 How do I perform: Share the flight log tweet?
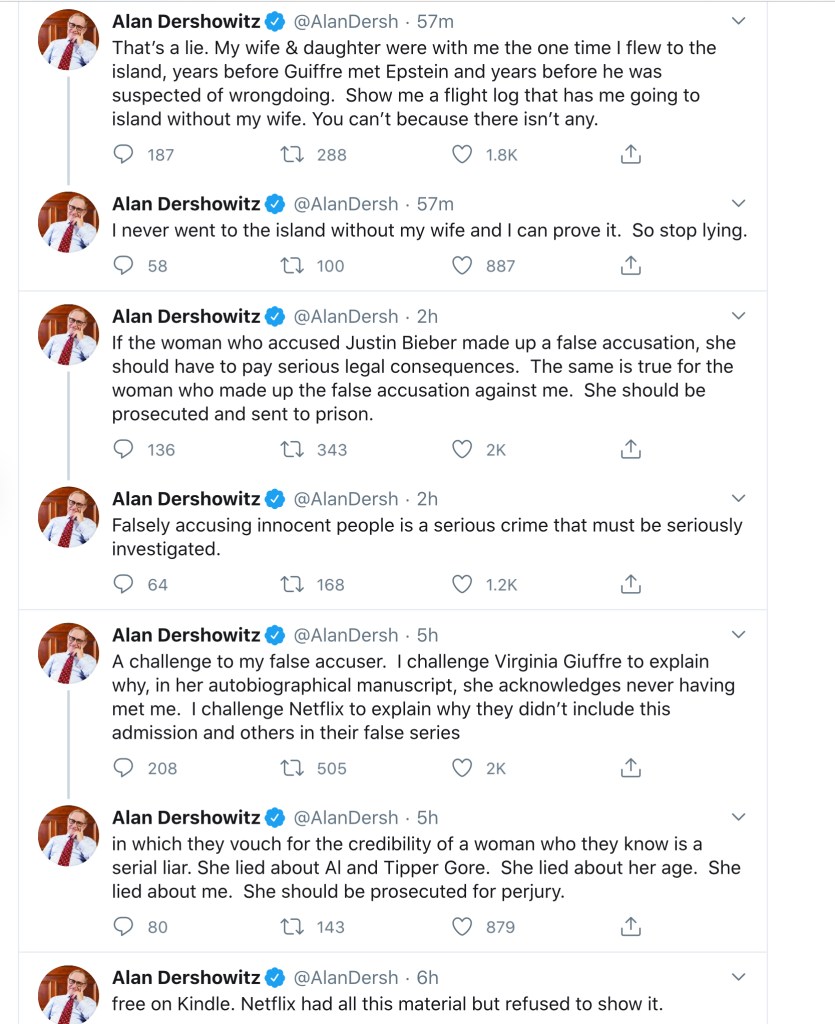coord(630,154)
